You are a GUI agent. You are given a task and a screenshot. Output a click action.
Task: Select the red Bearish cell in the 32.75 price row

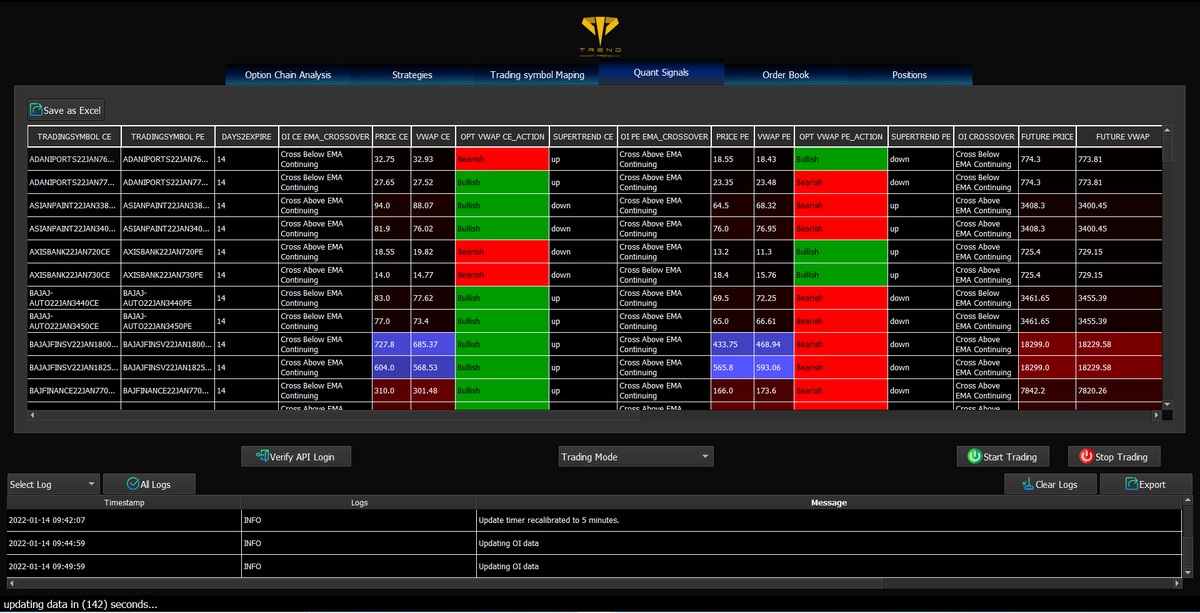502,158
